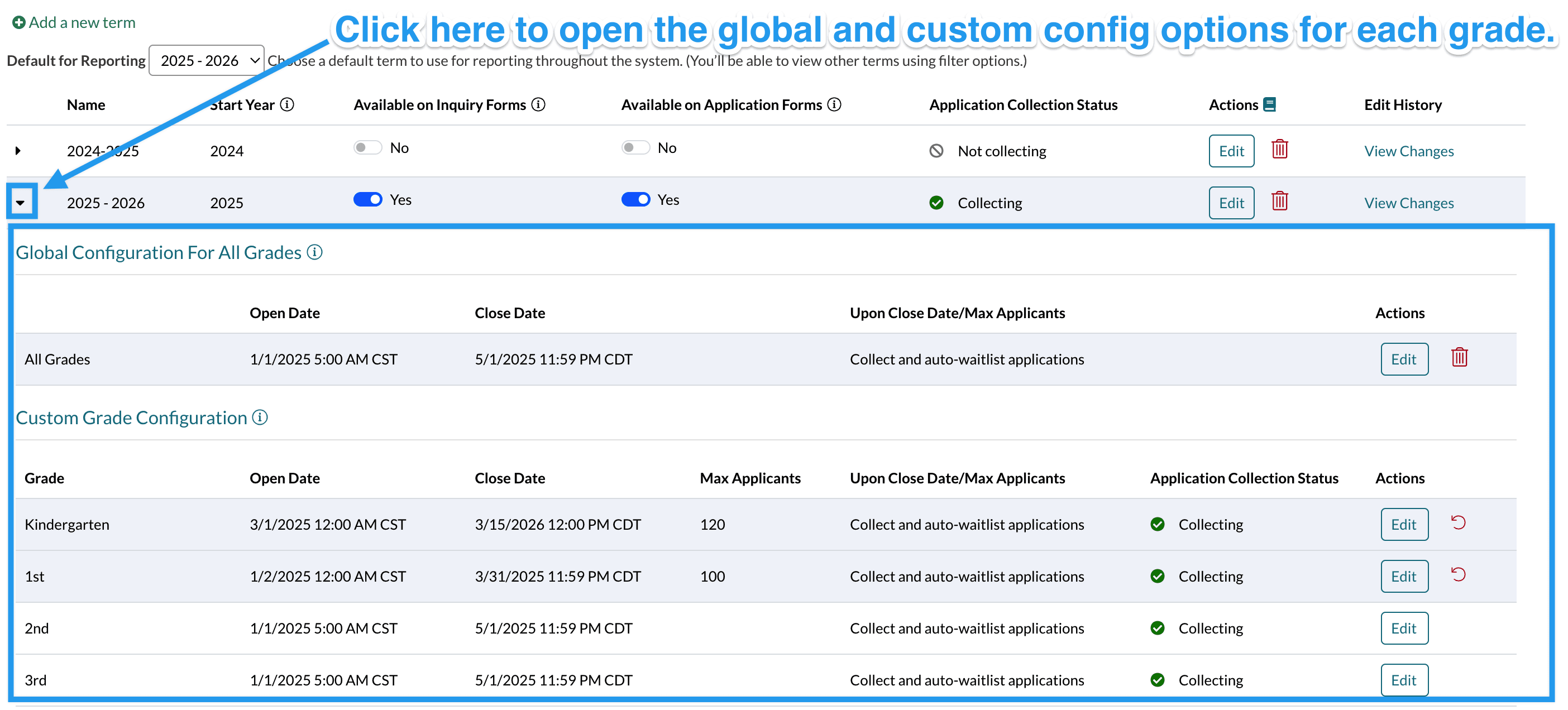
Task: Open Default for Reporting term dropdown
Action: point(205,61)
